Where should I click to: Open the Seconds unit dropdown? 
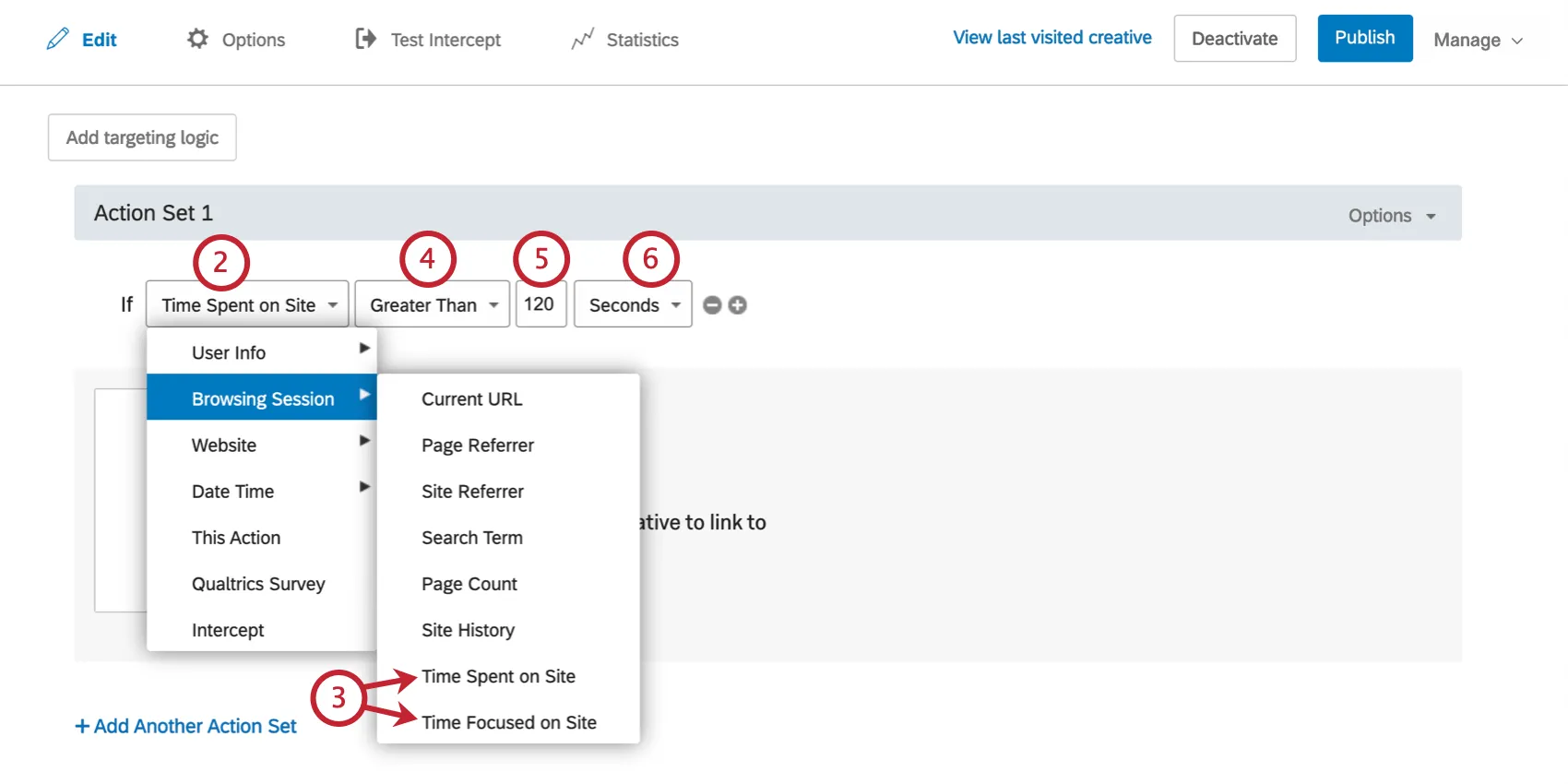633,304
